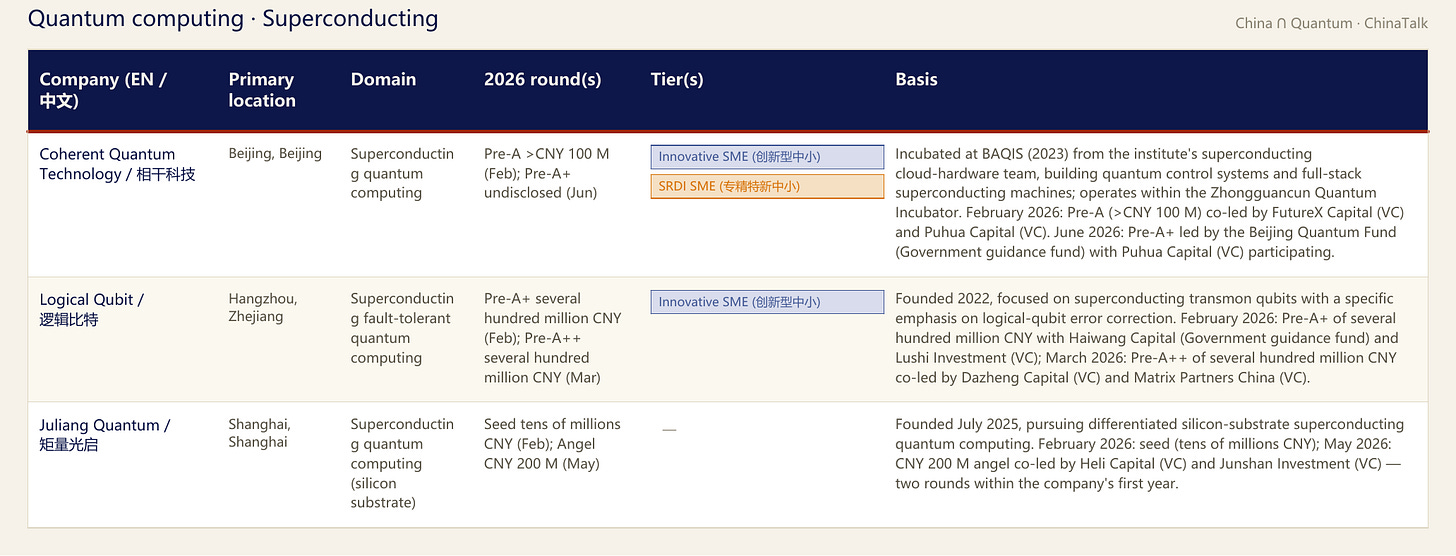The width and height of the screenshot is (1456, 556).
Task: Click the China ∩ Quantum · ChinaTalk label
Action: pos(1331,23)
